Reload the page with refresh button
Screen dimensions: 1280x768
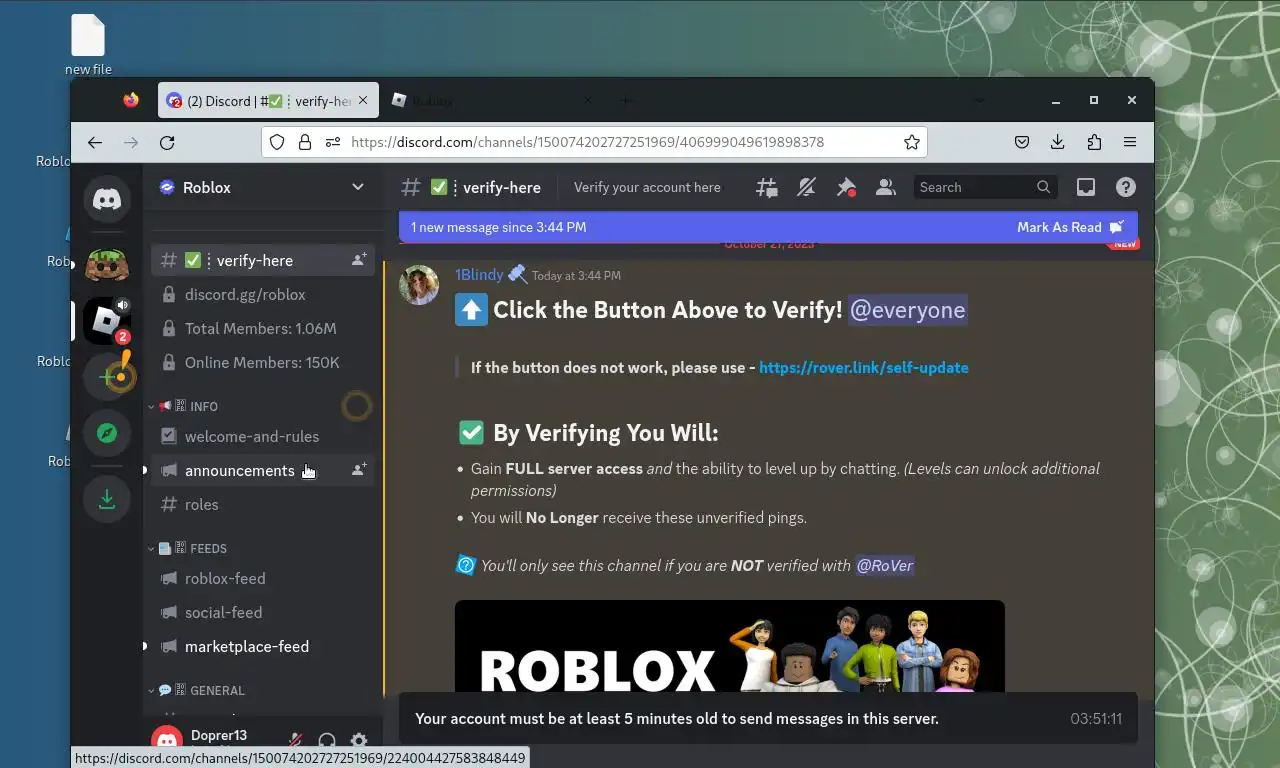(167, 142)
